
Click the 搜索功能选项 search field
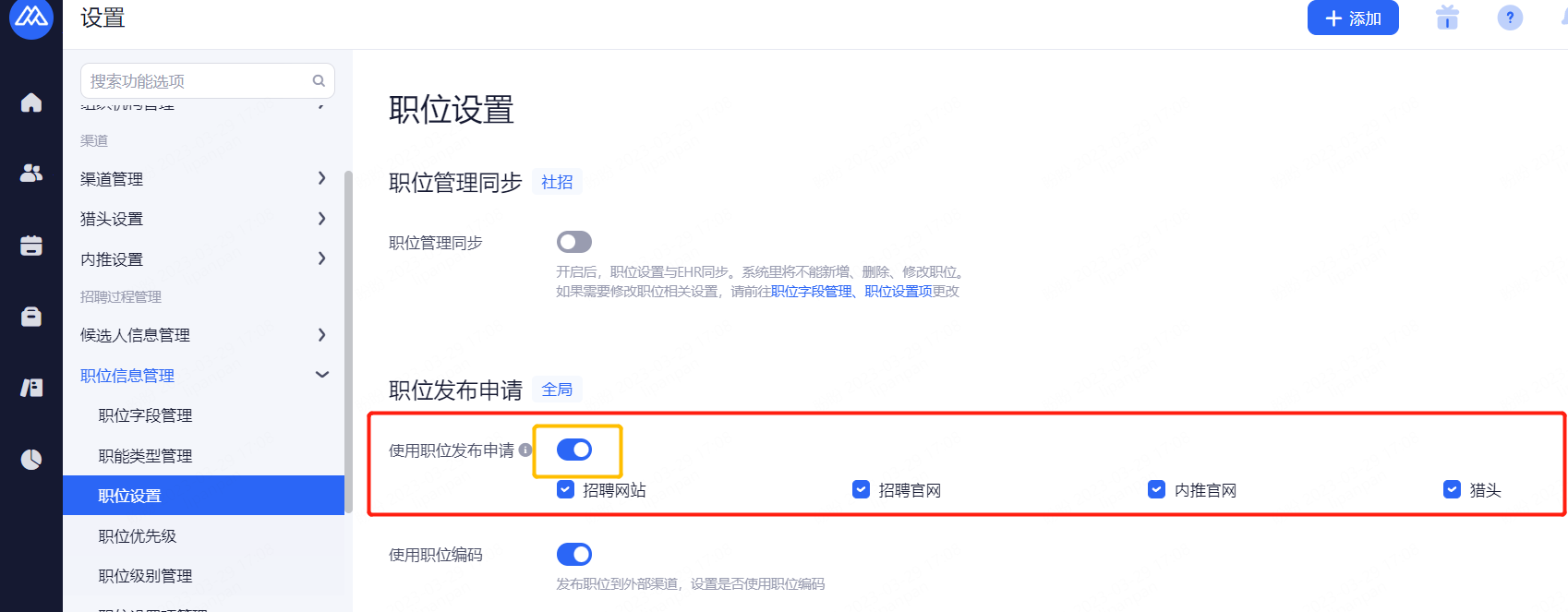(x=208, y=80)
